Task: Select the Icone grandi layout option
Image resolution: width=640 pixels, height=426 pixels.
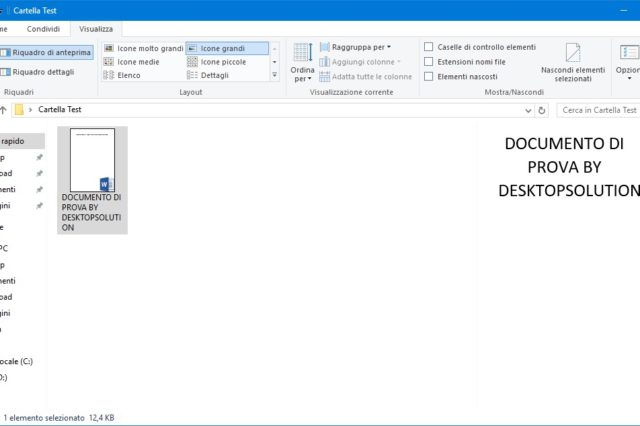Action: (227, 48)
